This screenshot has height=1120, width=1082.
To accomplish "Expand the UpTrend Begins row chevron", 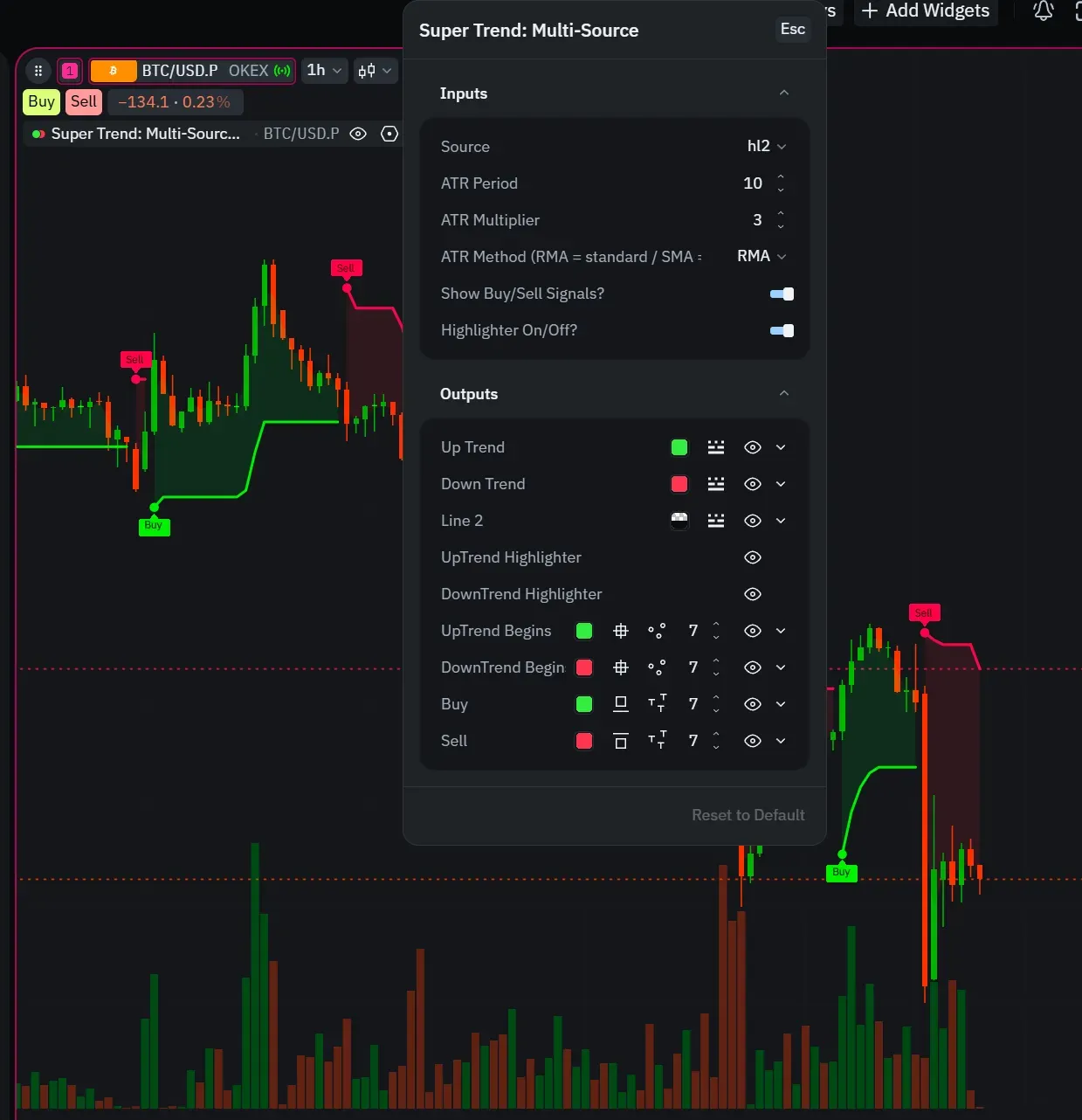I will [781, 631].
